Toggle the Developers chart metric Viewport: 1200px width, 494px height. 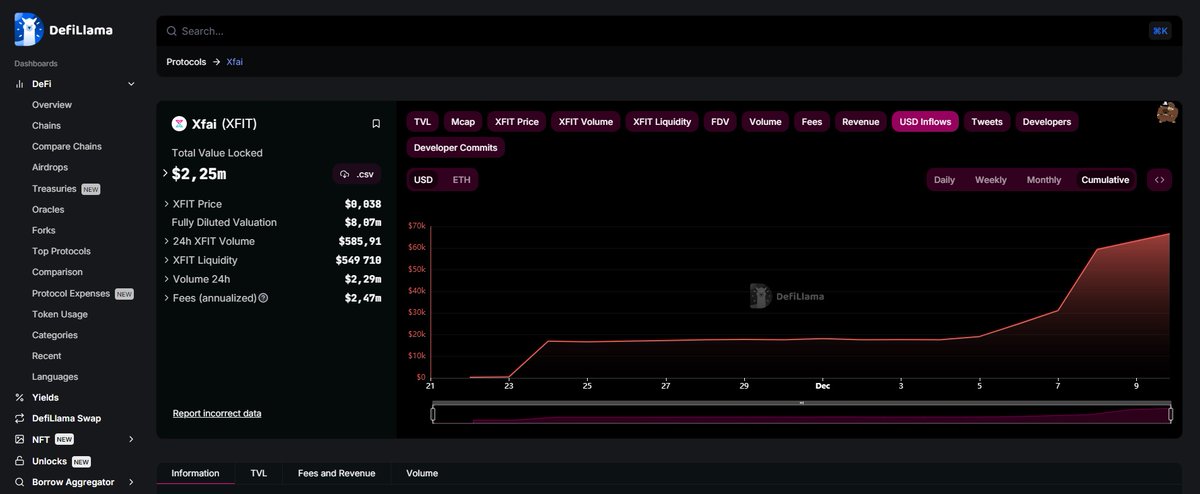[1047, 122]
